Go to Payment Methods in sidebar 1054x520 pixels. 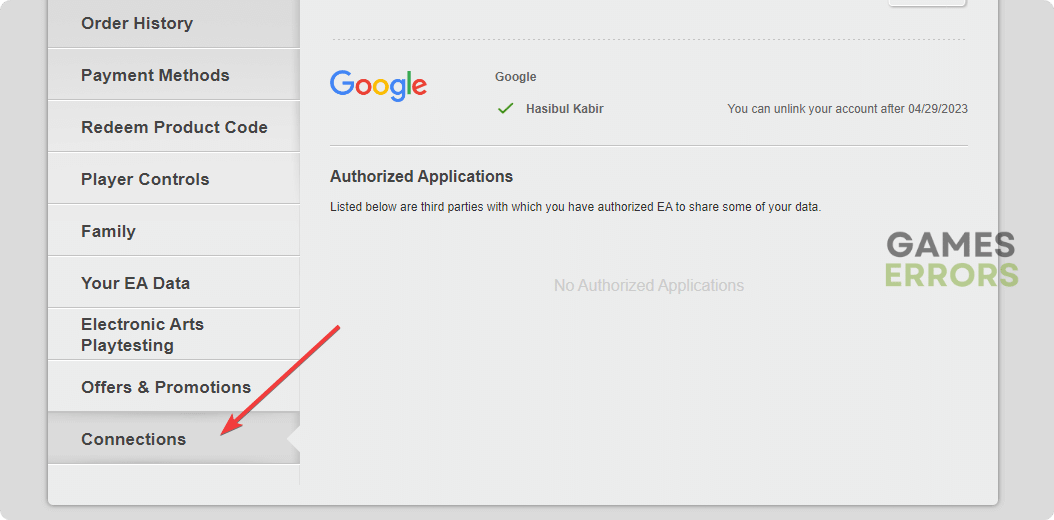pos(173,75)
